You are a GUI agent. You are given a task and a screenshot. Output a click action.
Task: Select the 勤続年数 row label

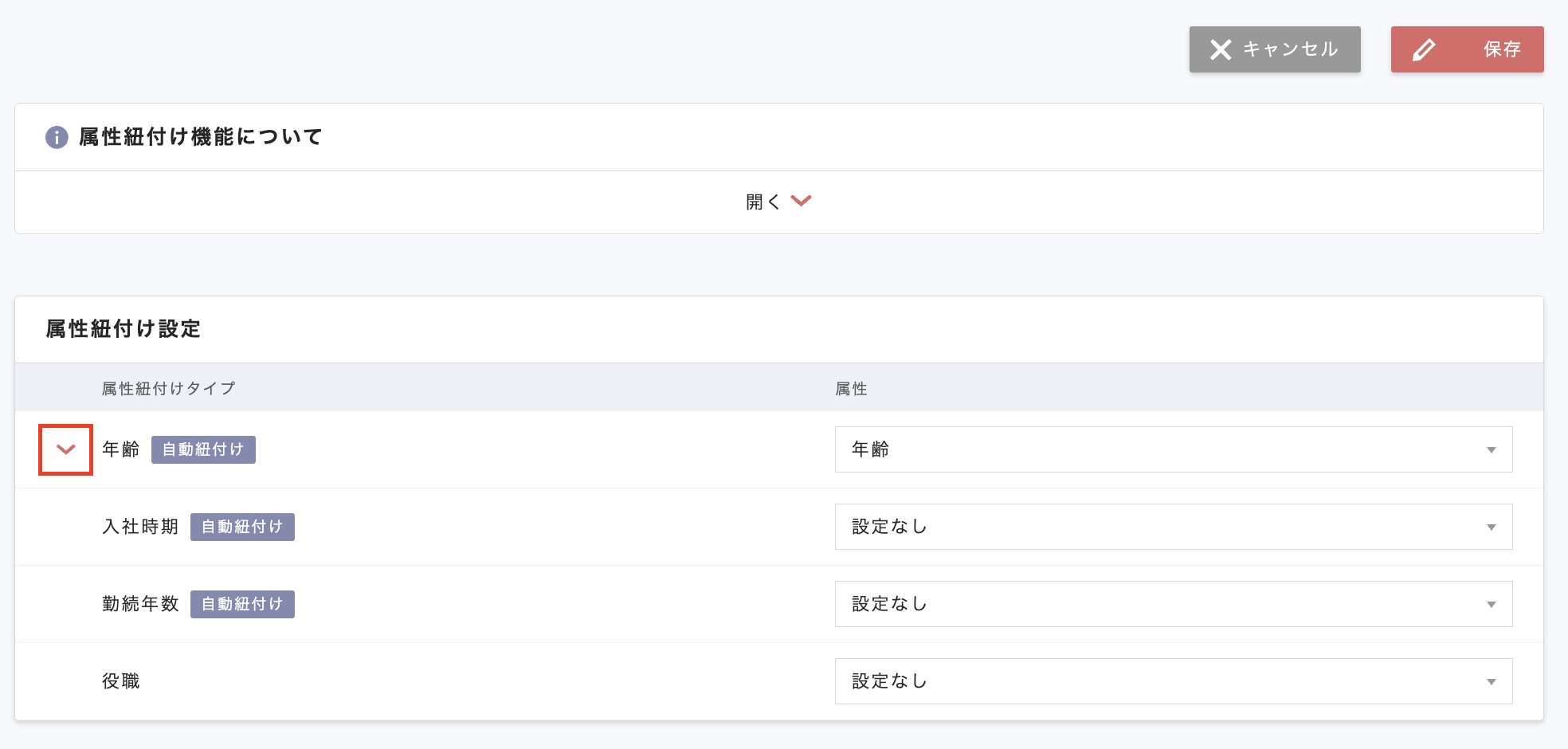click(x=140, y=604)
